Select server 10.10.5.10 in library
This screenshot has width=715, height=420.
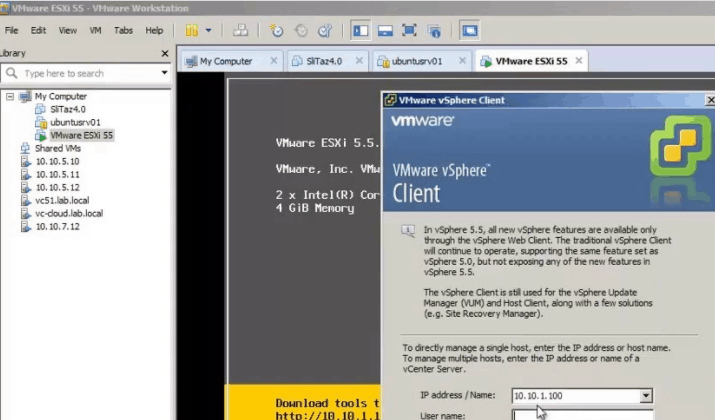click(x=57, y=161)
